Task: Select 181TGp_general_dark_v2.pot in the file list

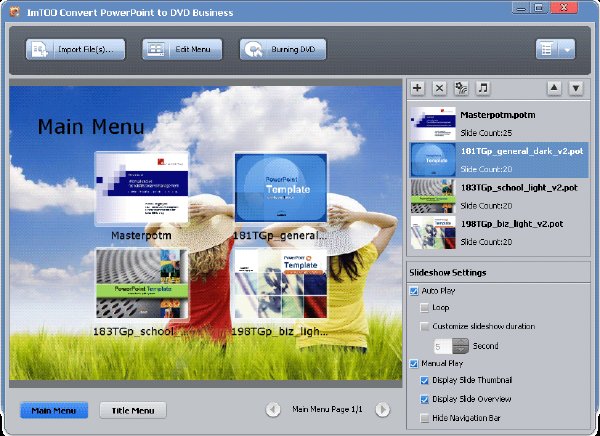Action: [x=499, y=160]
